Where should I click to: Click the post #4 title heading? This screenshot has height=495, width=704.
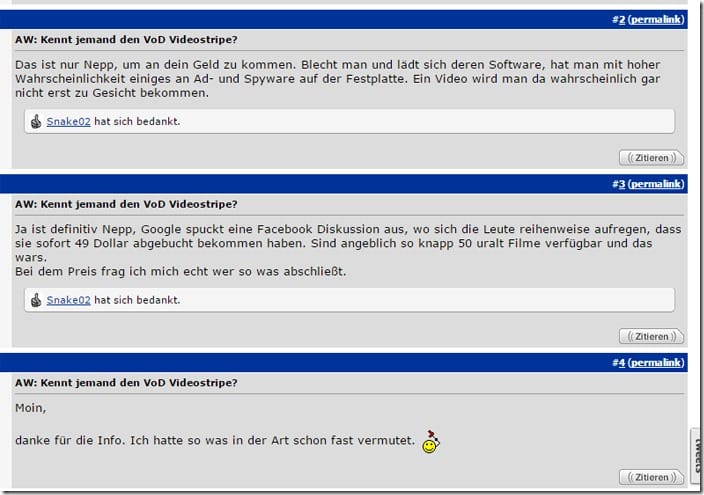pos(126,383)
